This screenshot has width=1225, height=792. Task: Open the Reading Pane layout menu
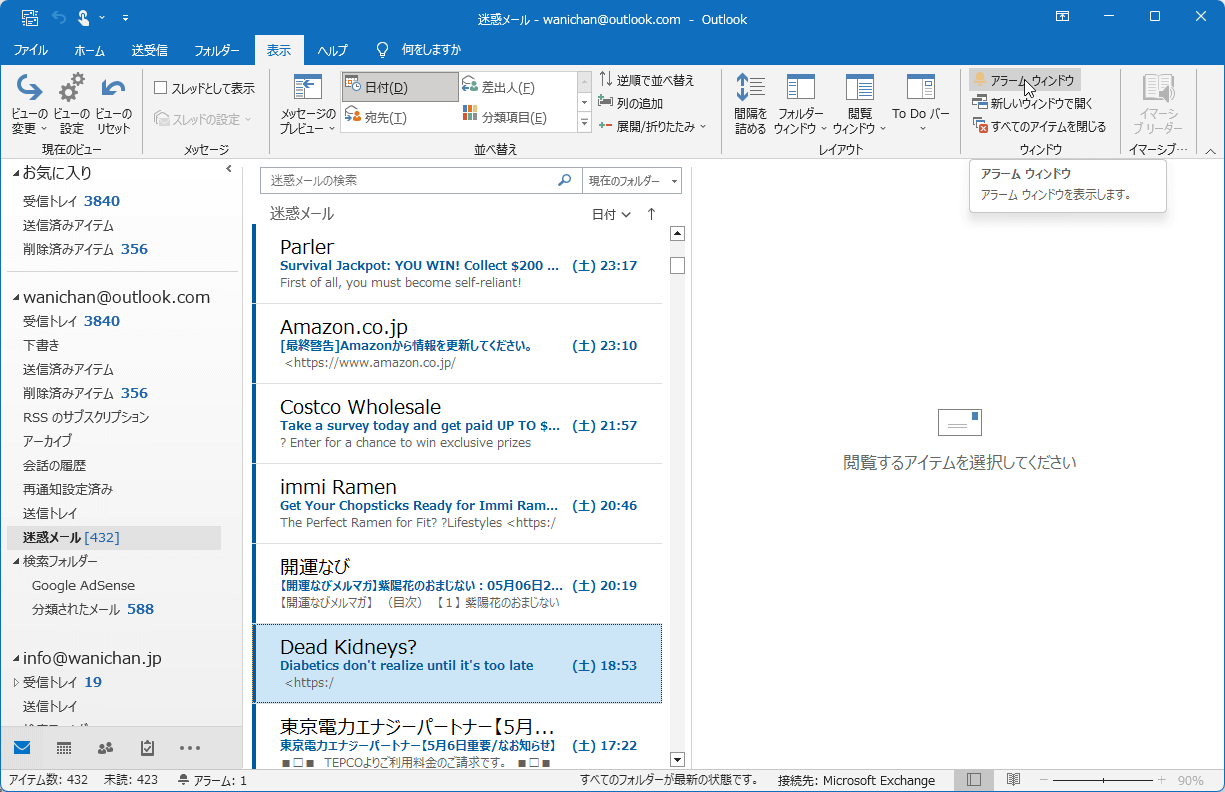point(859,104)
